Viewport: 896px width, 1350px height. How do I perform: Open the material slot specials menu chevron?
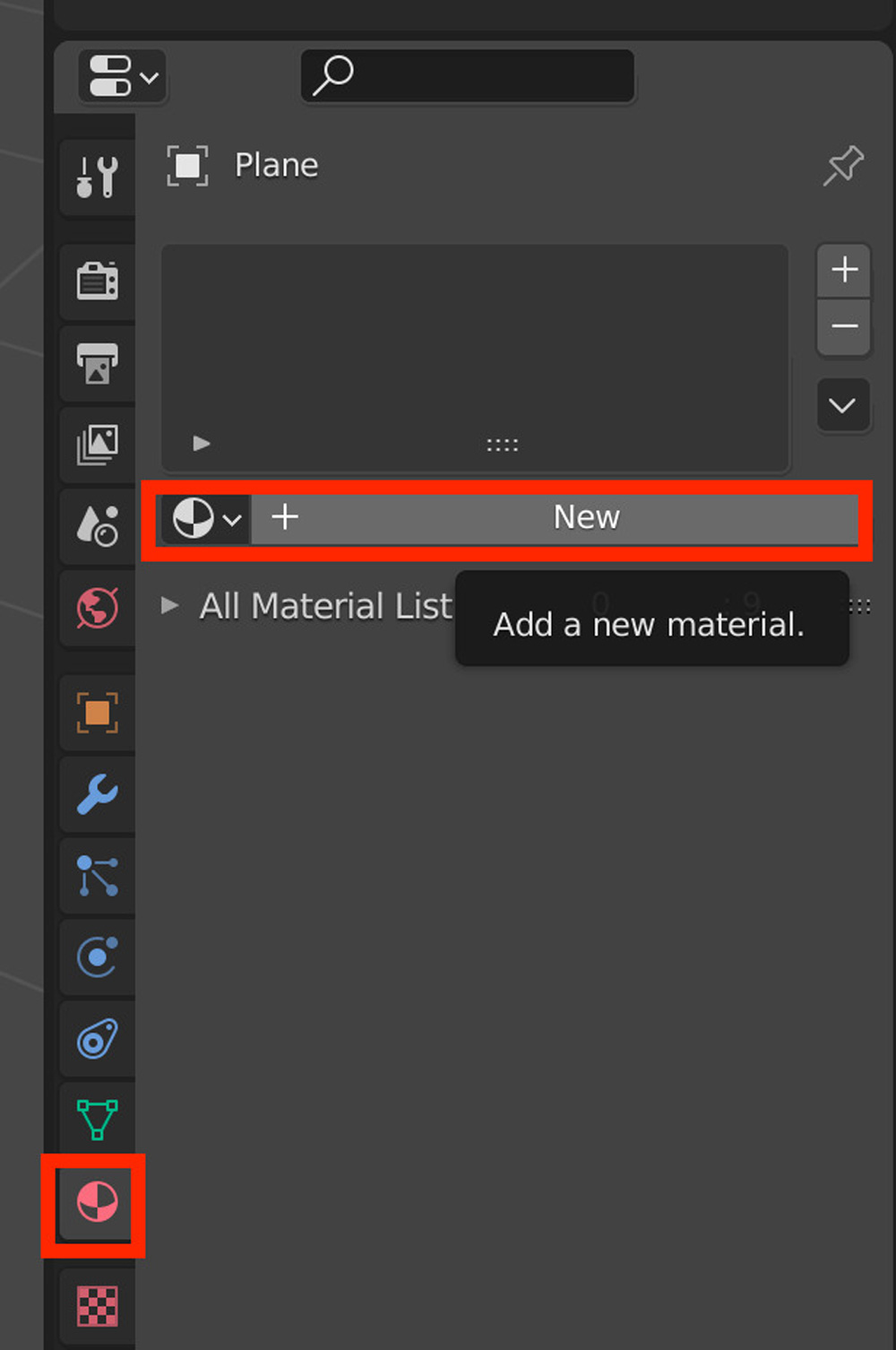click(843, 405)
